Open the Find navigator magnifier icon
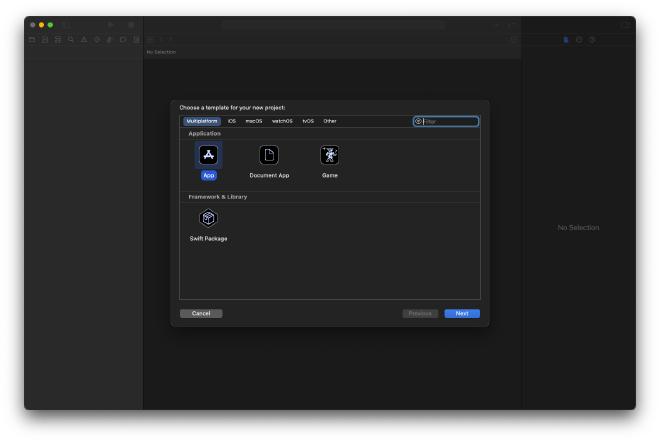The width and height of the screenshot is (660, 442). coord(71,40)
